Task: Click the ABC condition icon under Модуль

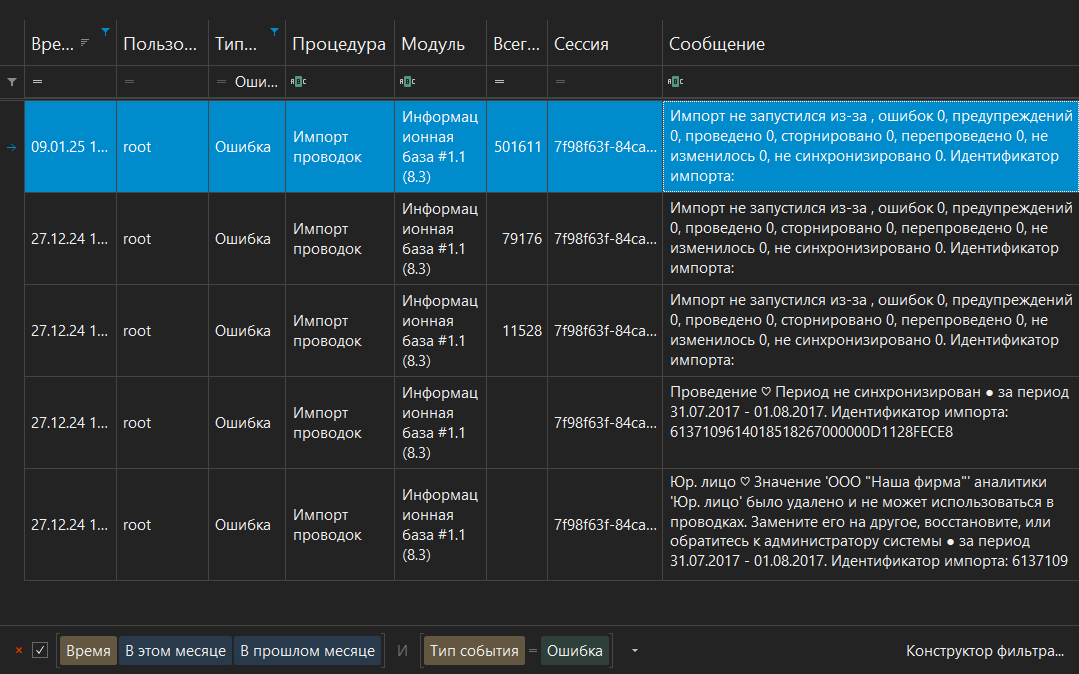Action: 407,82
